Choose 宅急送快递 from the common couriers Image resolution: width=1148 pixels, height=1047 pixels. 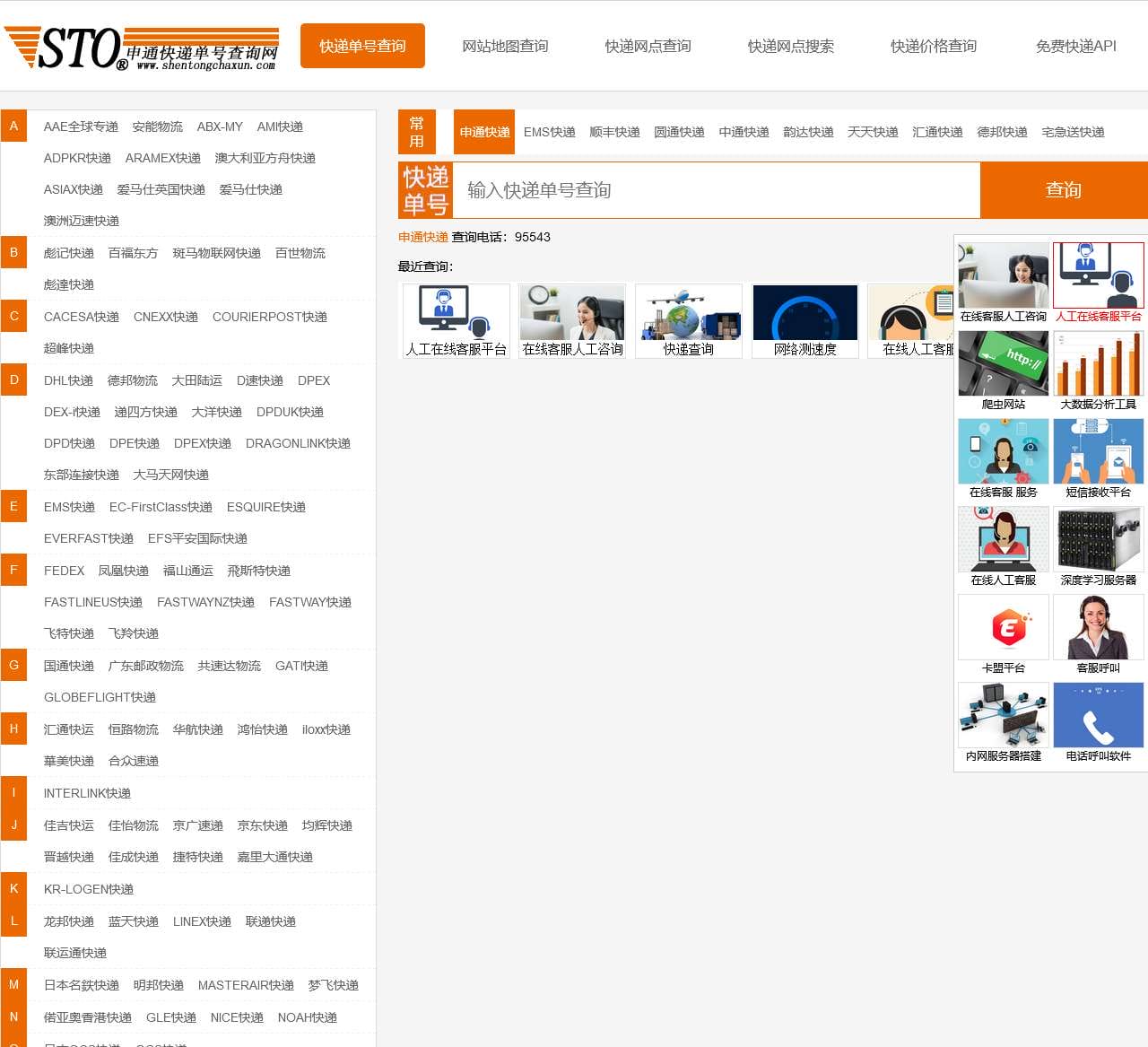click(1073, 132)
